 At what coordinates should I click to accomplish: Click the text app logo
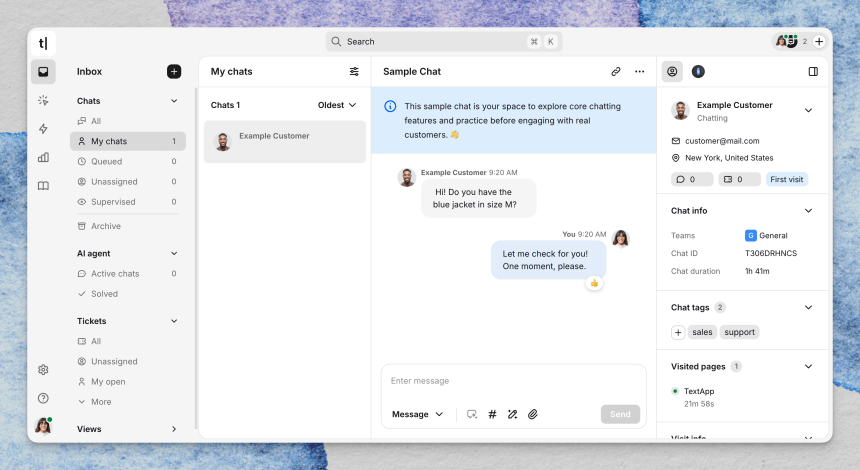[x=43, y=43]
